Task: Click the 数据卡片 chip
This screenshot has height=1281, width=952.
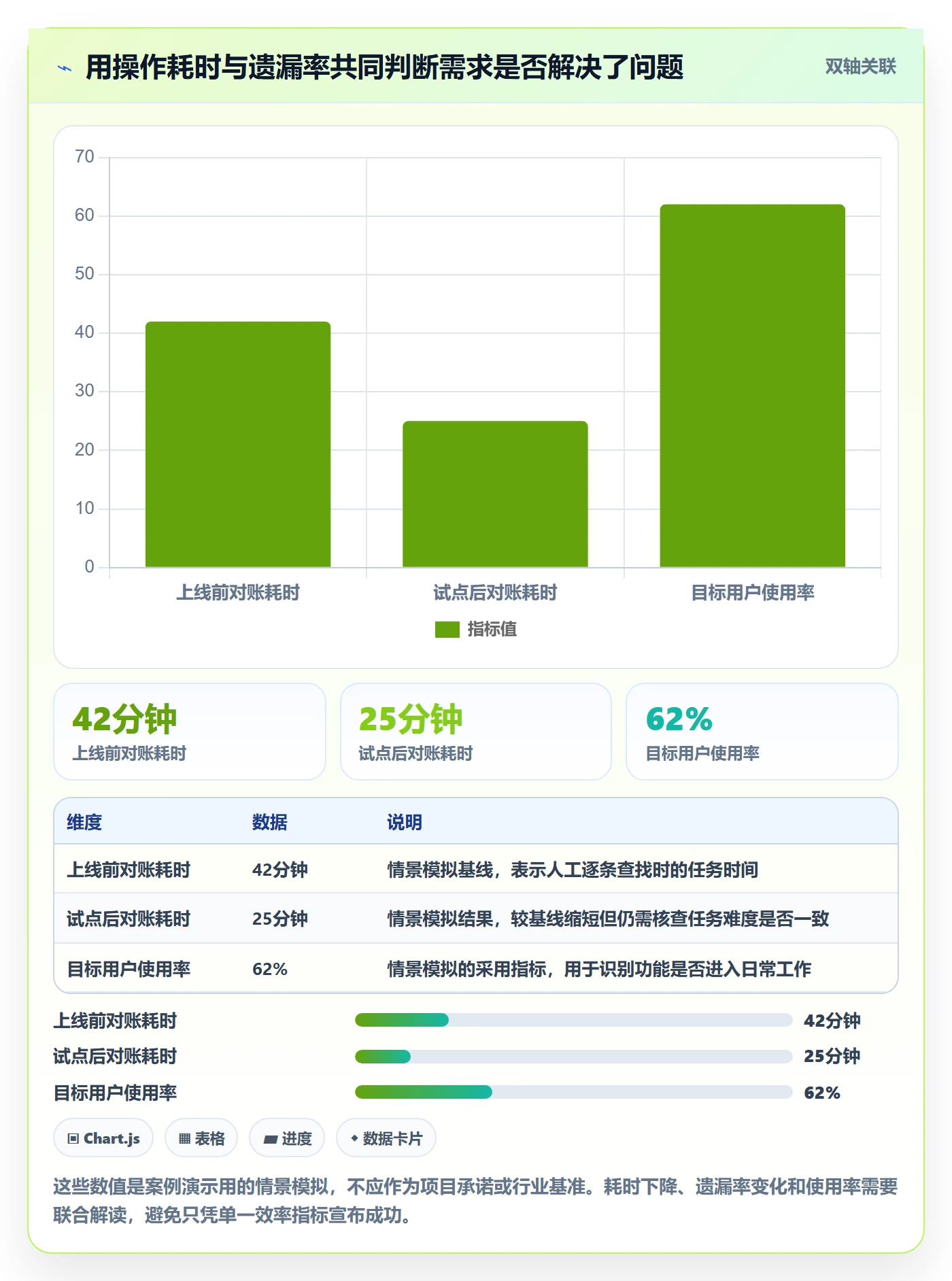Action: coord(386,1138)
